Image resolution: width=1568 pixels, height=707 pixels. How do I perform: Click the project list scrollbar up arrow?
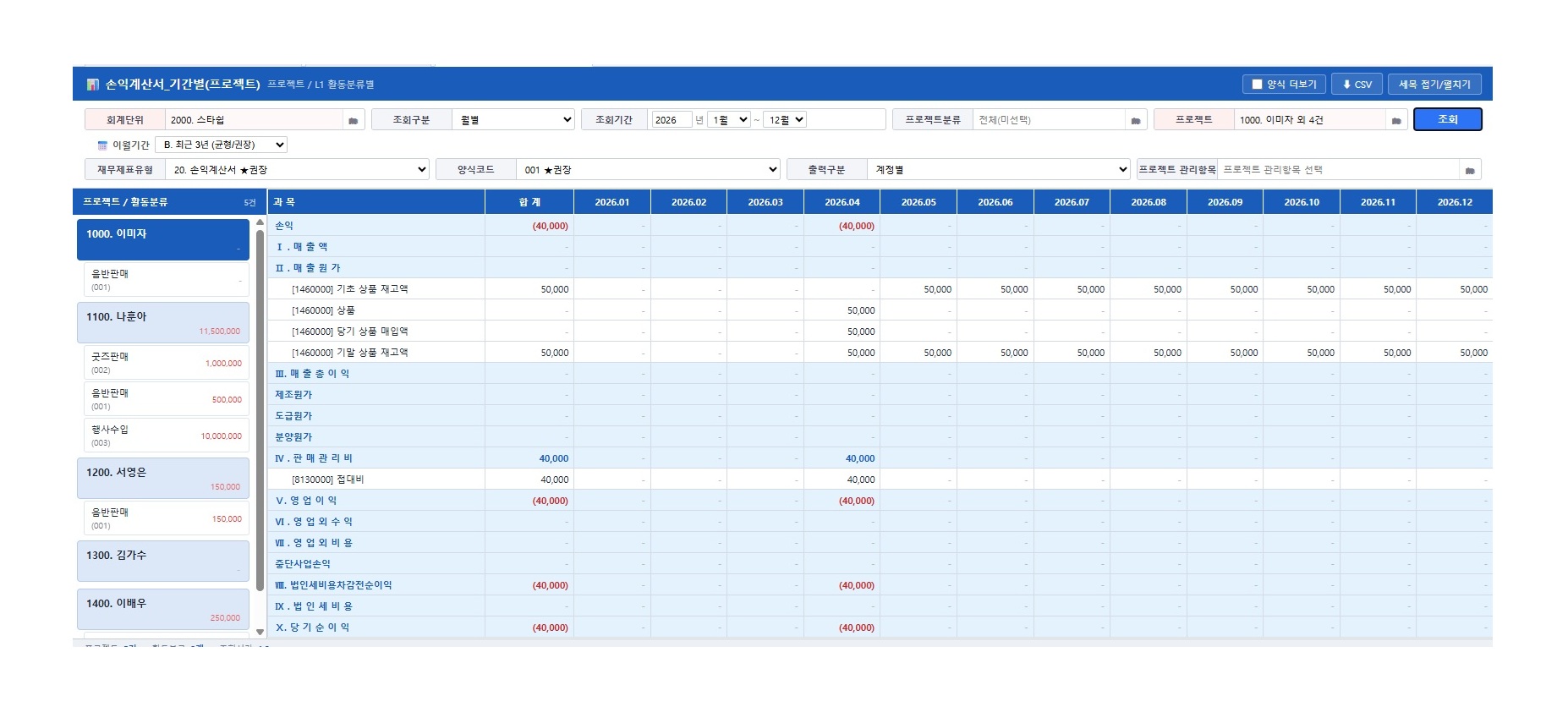pos(260,223)
